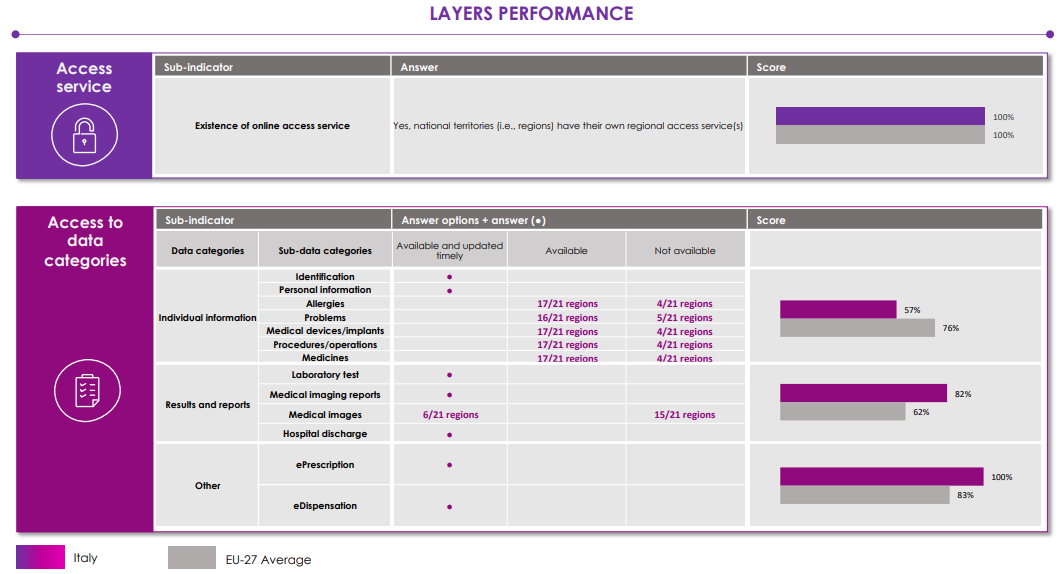Click Medical images '15/21 regions' value
This screenshot has height=574, width=1062.
pyautogui.click(x=685, y=415)
